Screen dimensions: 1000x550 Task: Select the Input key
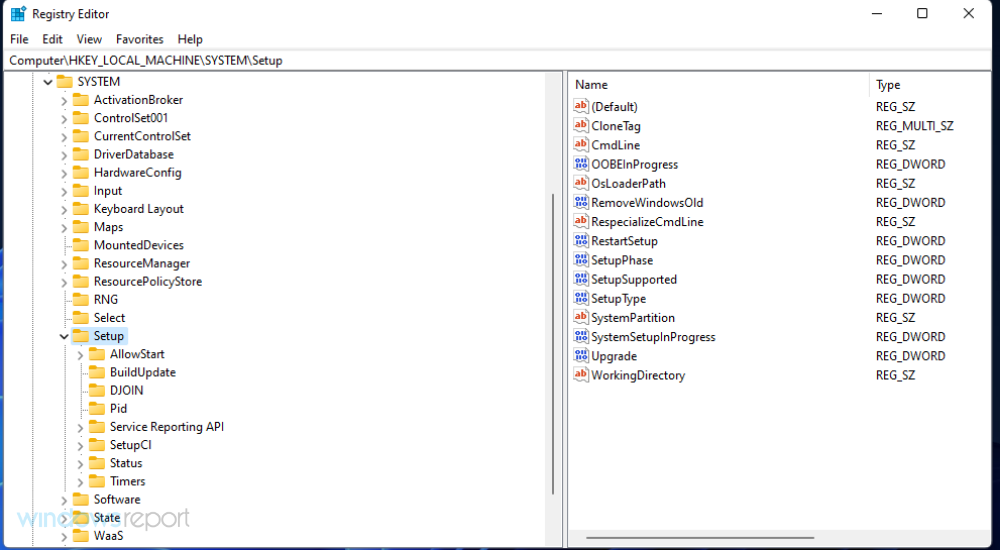108,191
